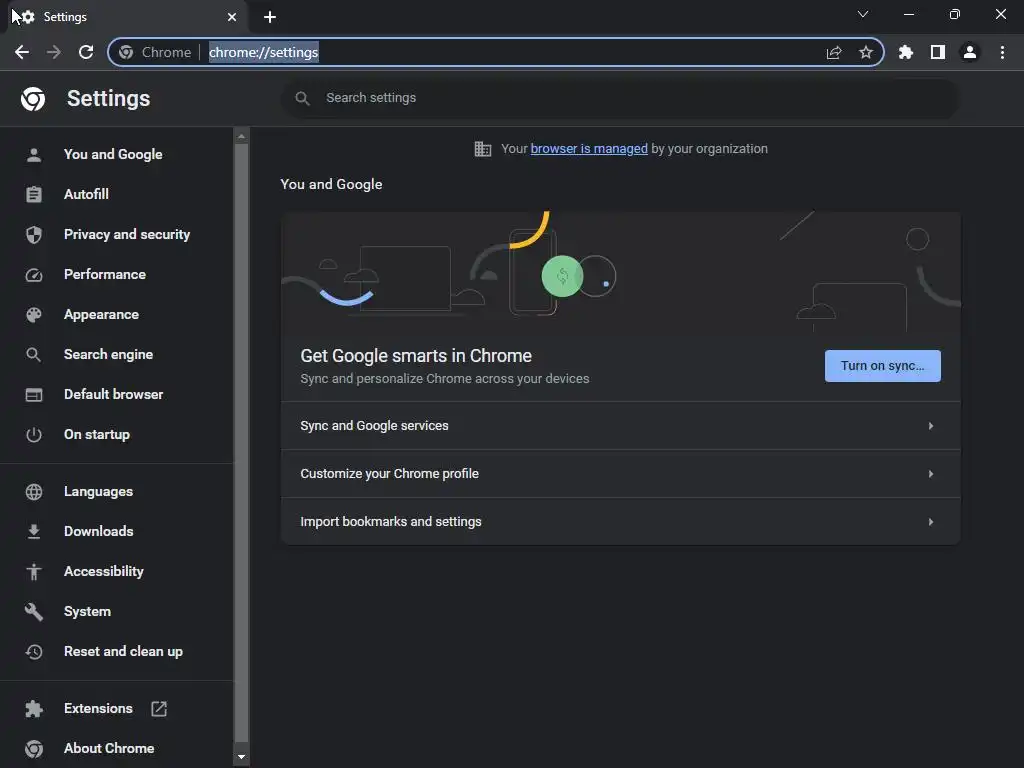Open the You and Google section
The height and width of the screenshot is (768, 1024).
tap(113, 155)
